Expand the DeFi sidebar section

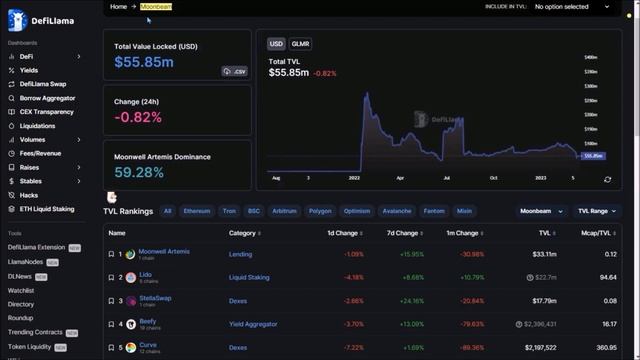point(79,57)
